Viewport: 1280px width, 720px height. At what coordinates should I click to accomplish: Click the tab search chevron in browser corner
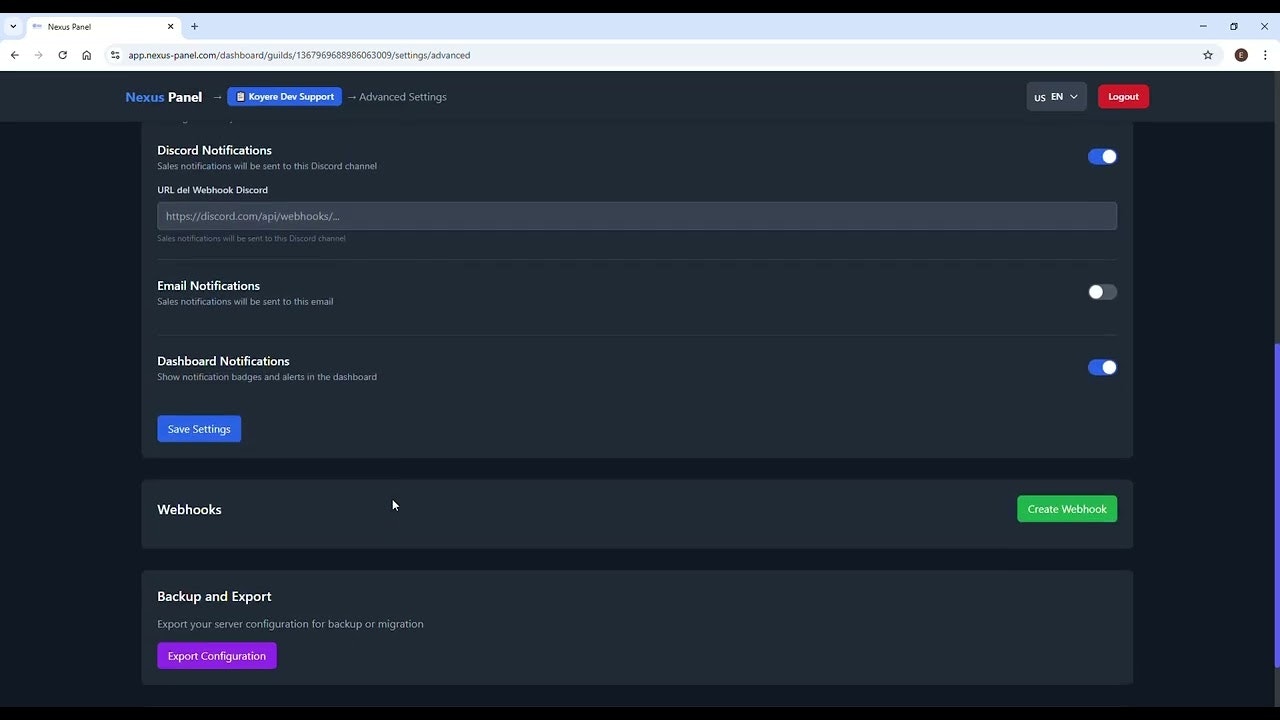tap(12, 26)
